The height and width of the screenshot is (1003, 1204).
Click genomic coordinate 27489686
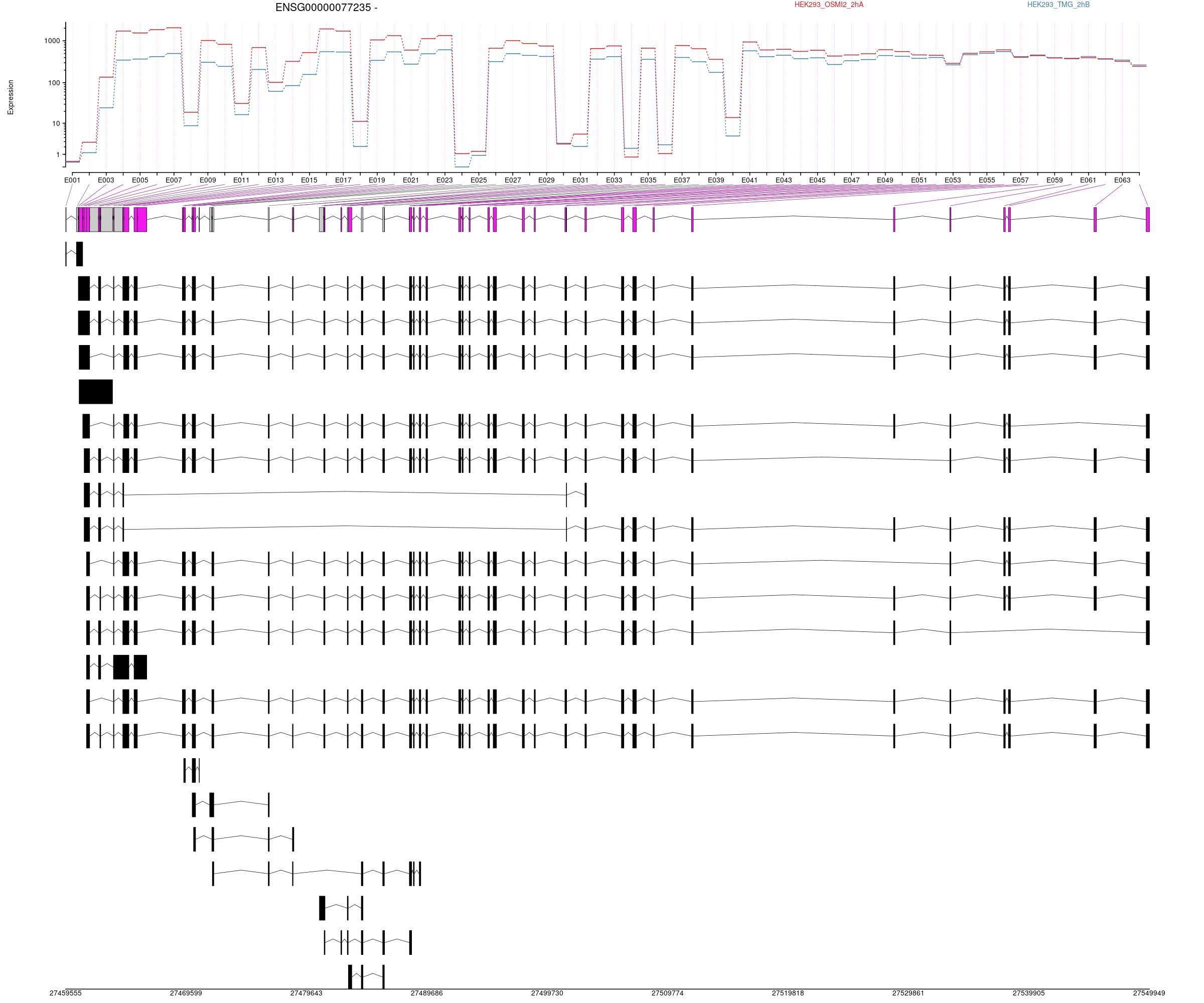[426, 993]
